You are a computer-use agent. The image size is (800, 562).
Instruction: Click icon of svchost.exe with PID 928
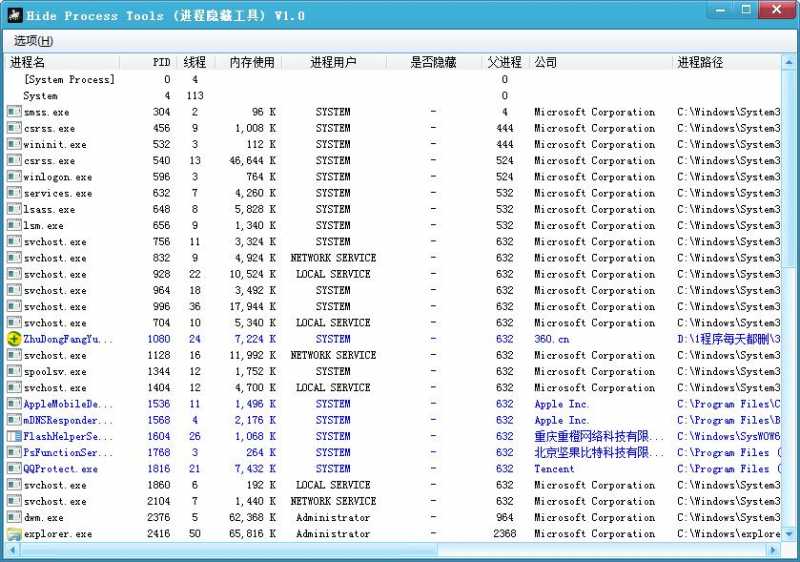tap(14, 274)
